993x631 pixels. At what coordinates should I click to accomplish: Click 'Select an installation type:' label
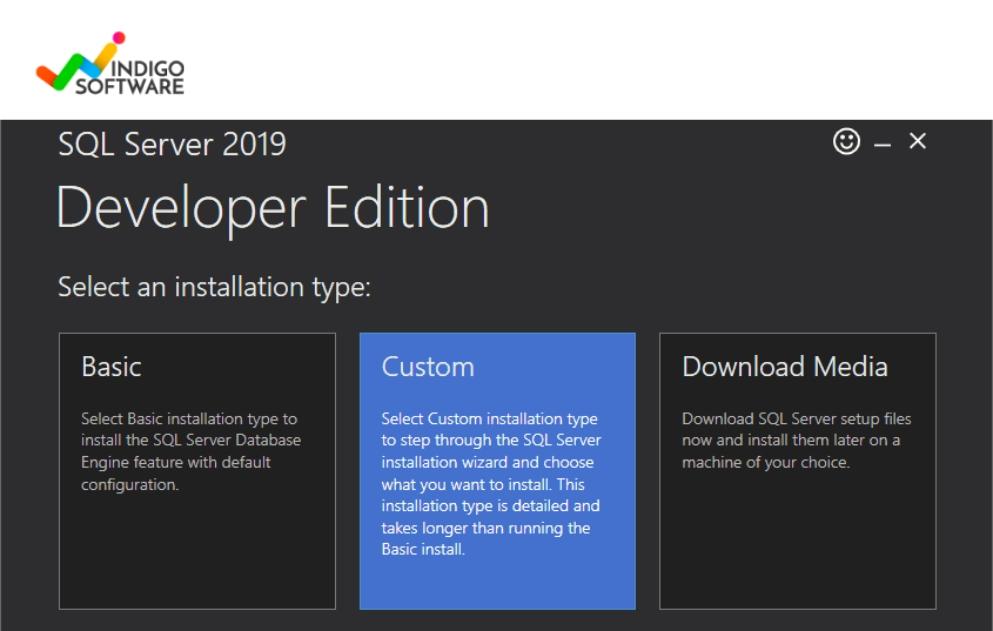(214, 287)
